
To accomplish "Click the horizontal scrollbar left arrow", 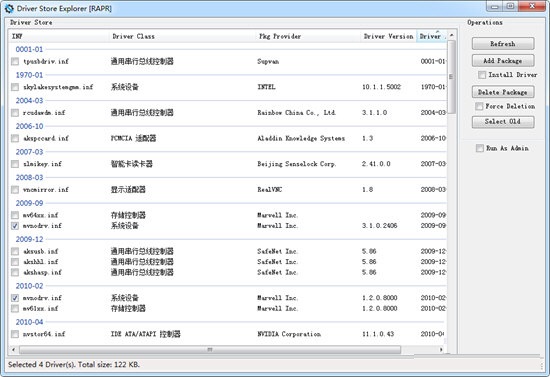I will 13,350.
